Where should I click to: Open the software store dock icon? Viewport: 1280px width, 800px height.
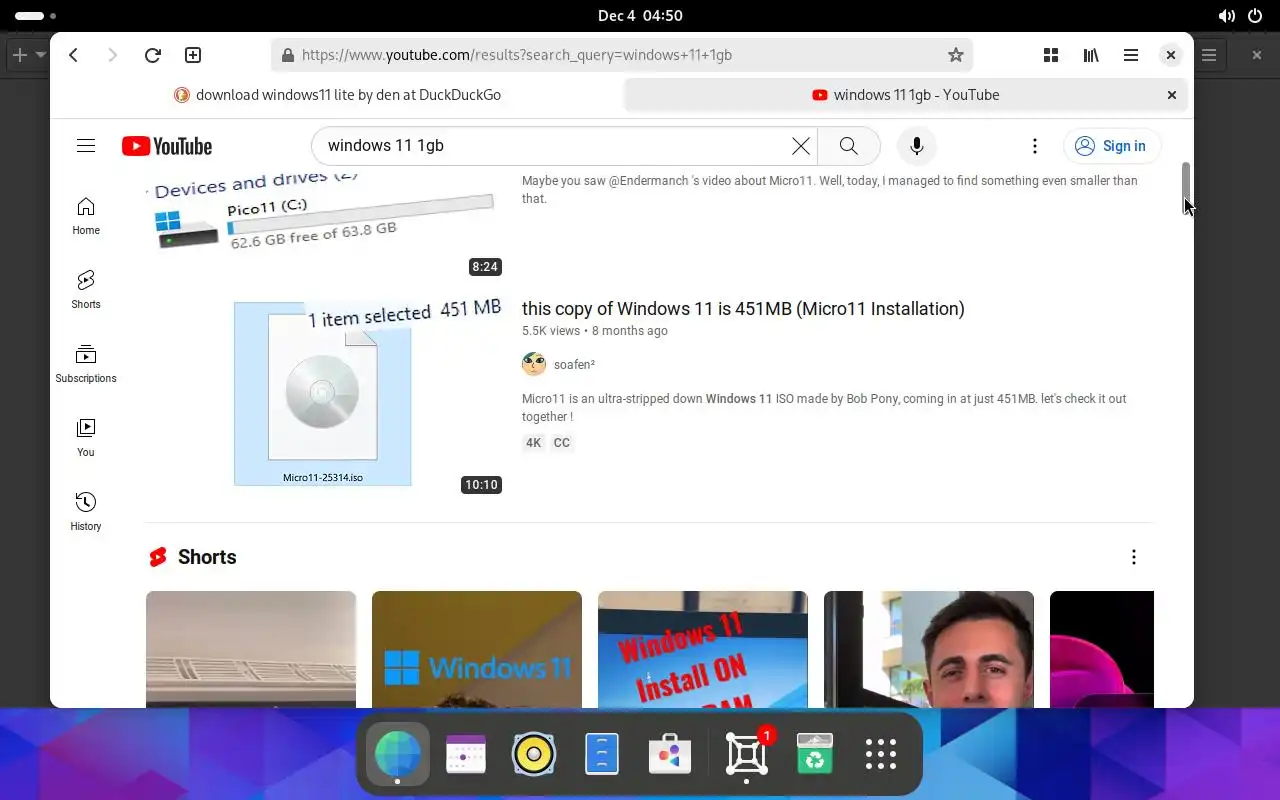click(670, 754)
